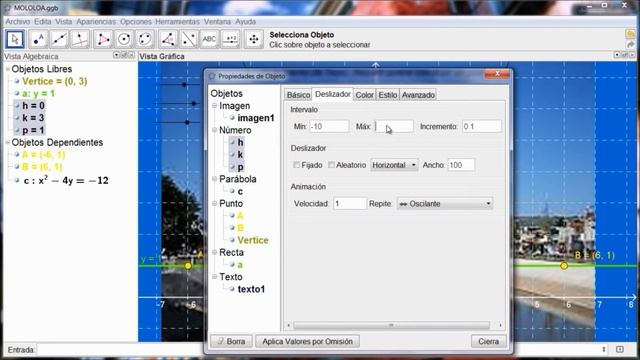
Task: Click the redo icon in toolbar corner
Action: coord(631,44)
